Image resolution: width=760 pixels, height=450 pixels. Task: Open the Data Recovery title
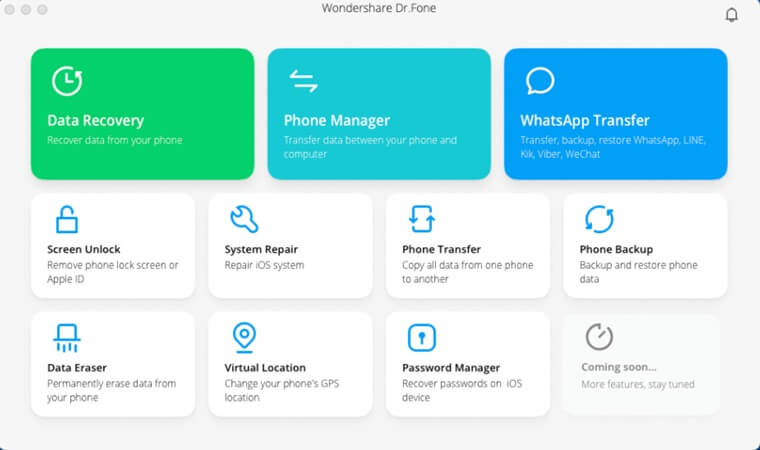click(x=95, y=120)
